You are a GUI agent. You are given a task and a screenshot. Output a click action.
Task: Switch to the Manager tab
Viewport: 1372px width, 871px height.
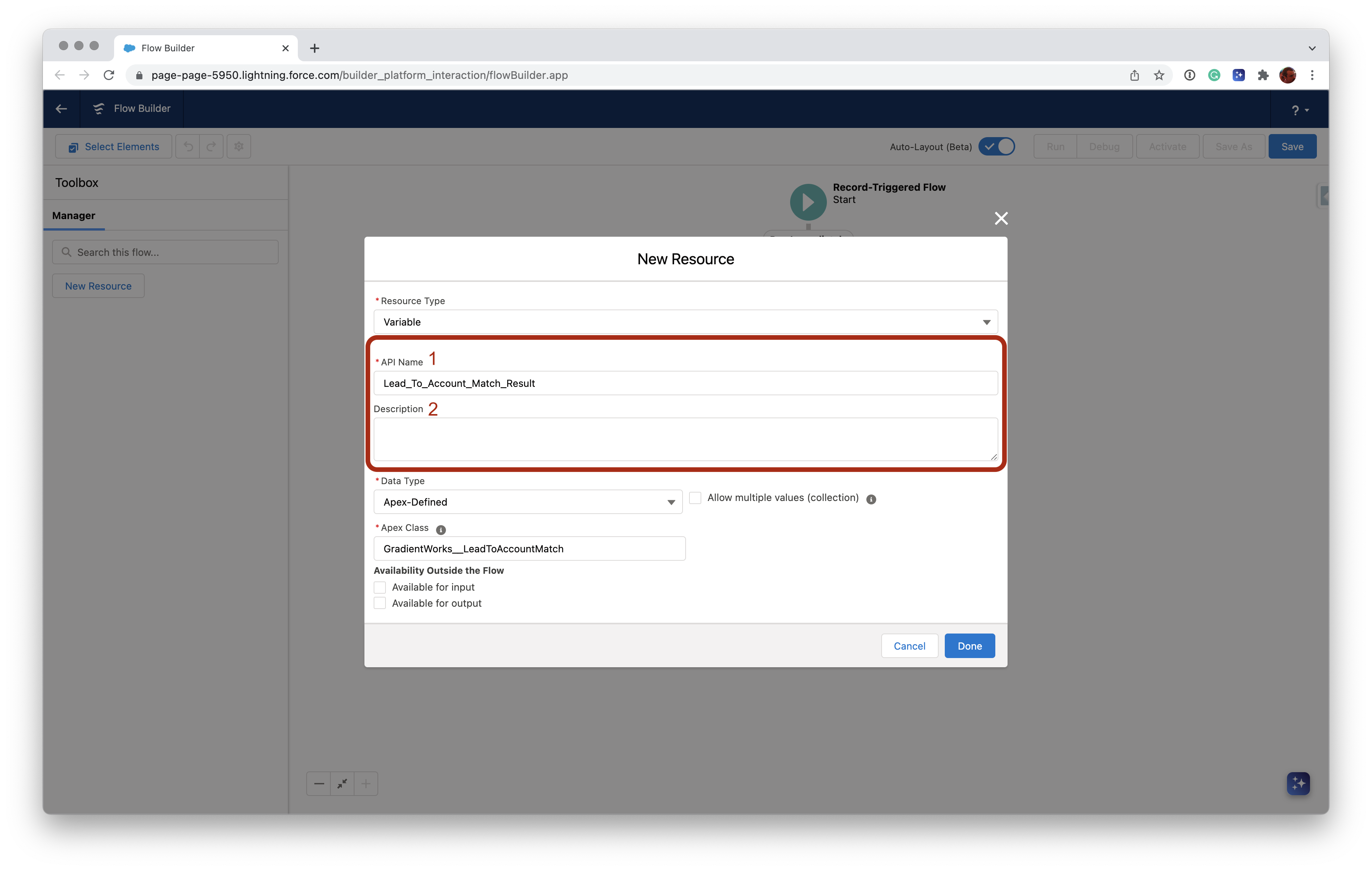73,216
